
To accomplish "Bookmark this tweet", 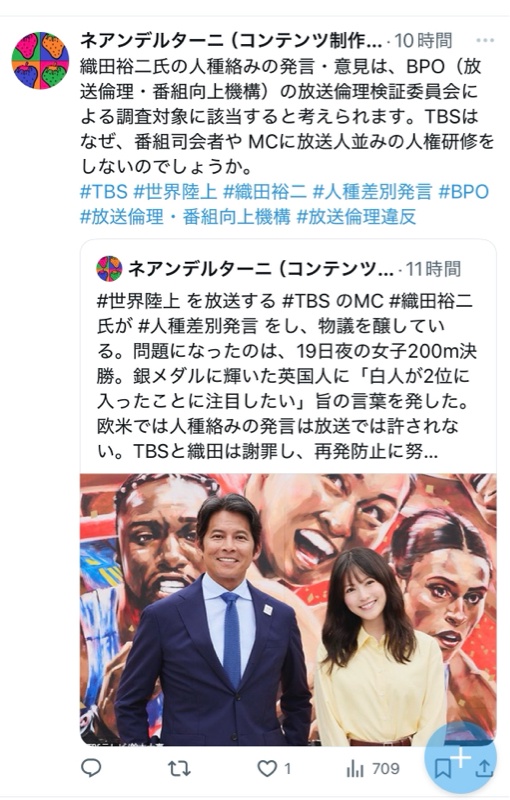I will point(443,769).
